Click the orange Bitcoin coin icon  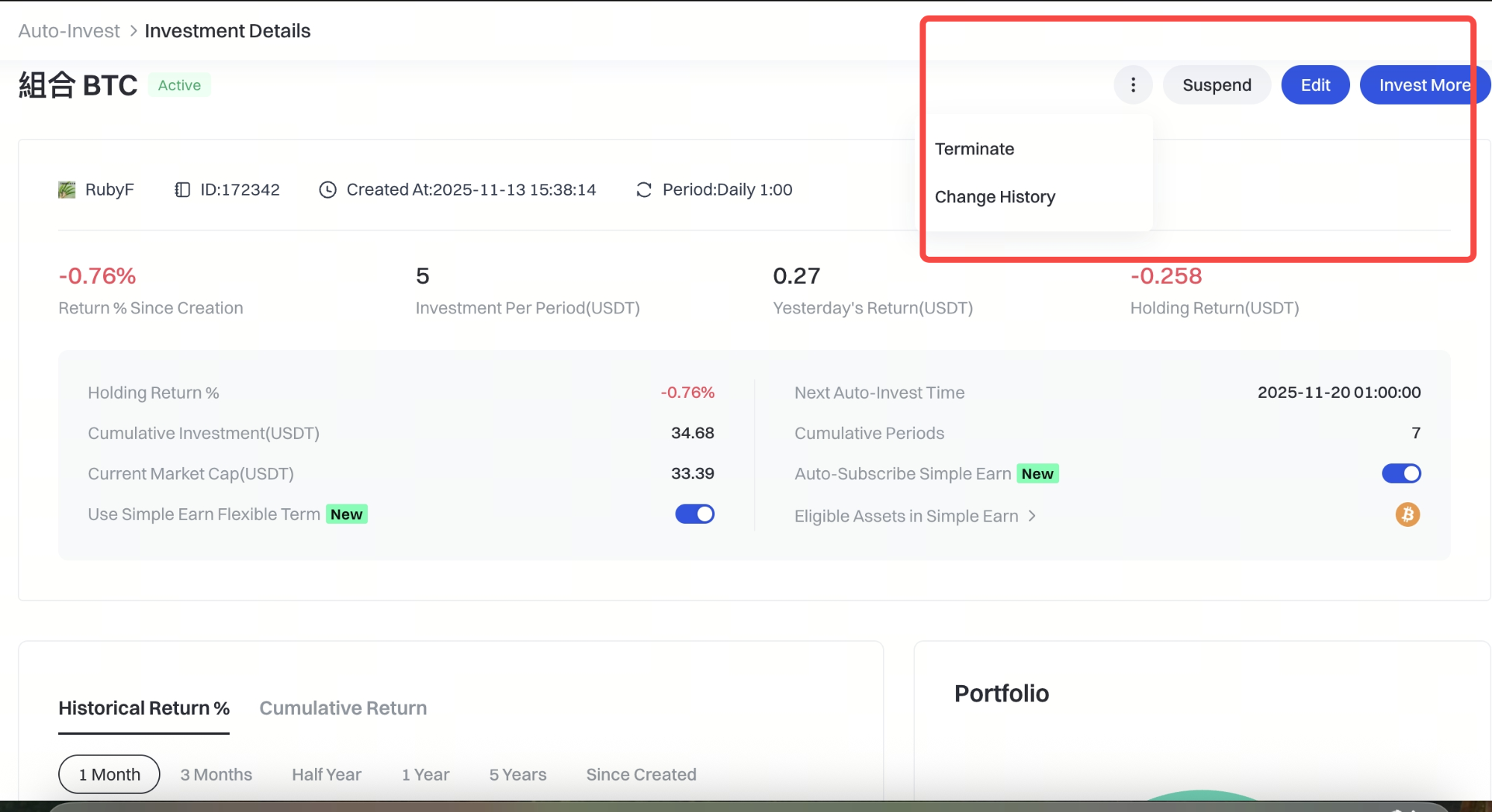point(1407,514)
